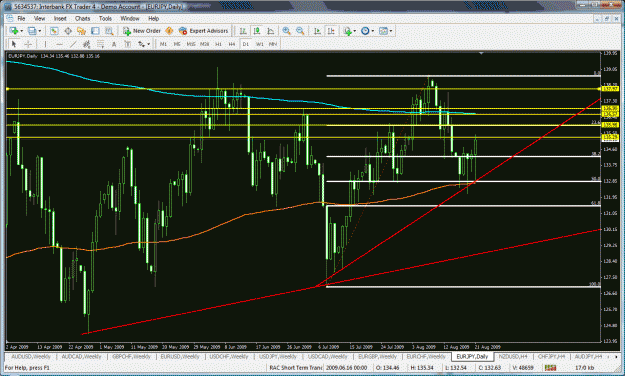This screenshot has width=625, height=376.
Task: Open the View menu
Action: (x=39, y=18)
